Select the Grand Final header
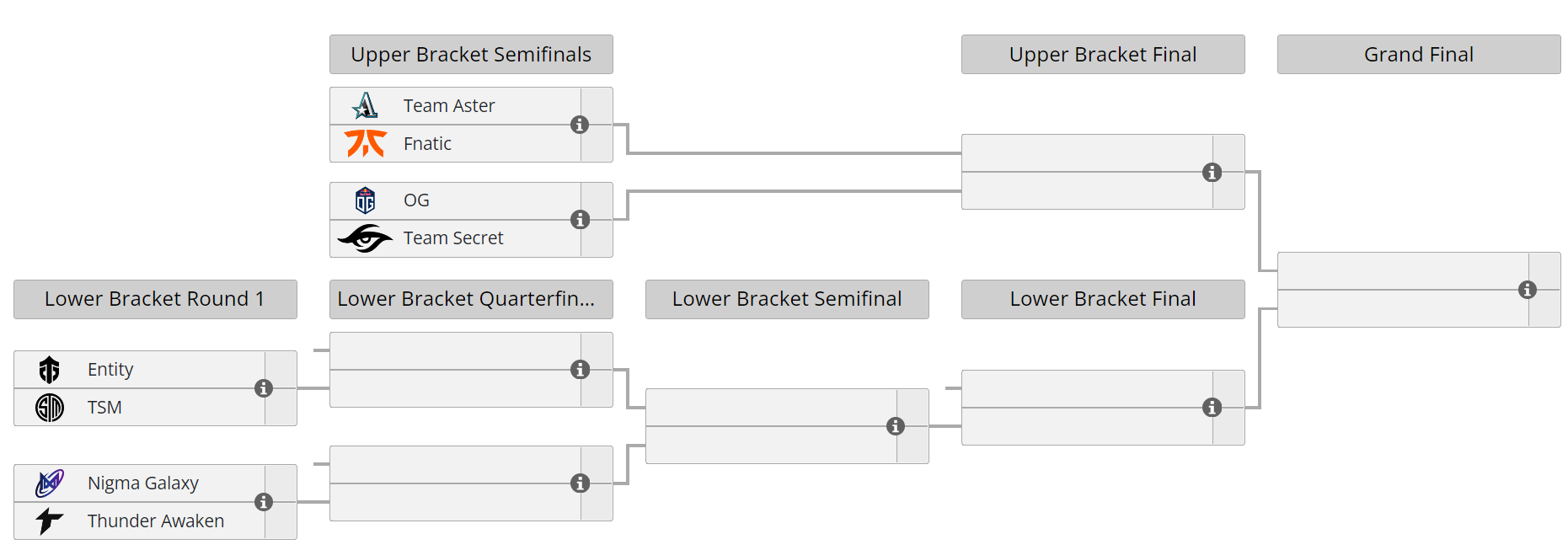This screenshot has height=550, width=1568. (1419, 55)
